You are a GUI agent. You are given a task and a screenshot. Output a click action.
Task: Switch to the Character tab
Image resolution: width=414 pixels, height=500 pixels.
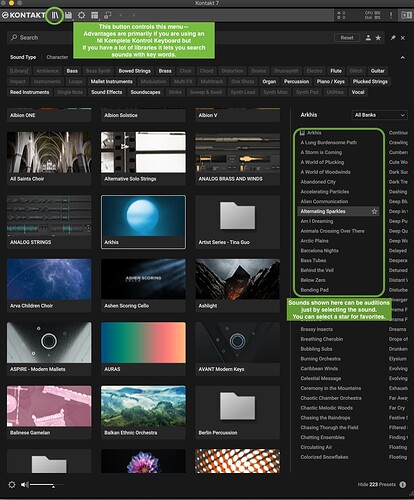coord(57,57)
